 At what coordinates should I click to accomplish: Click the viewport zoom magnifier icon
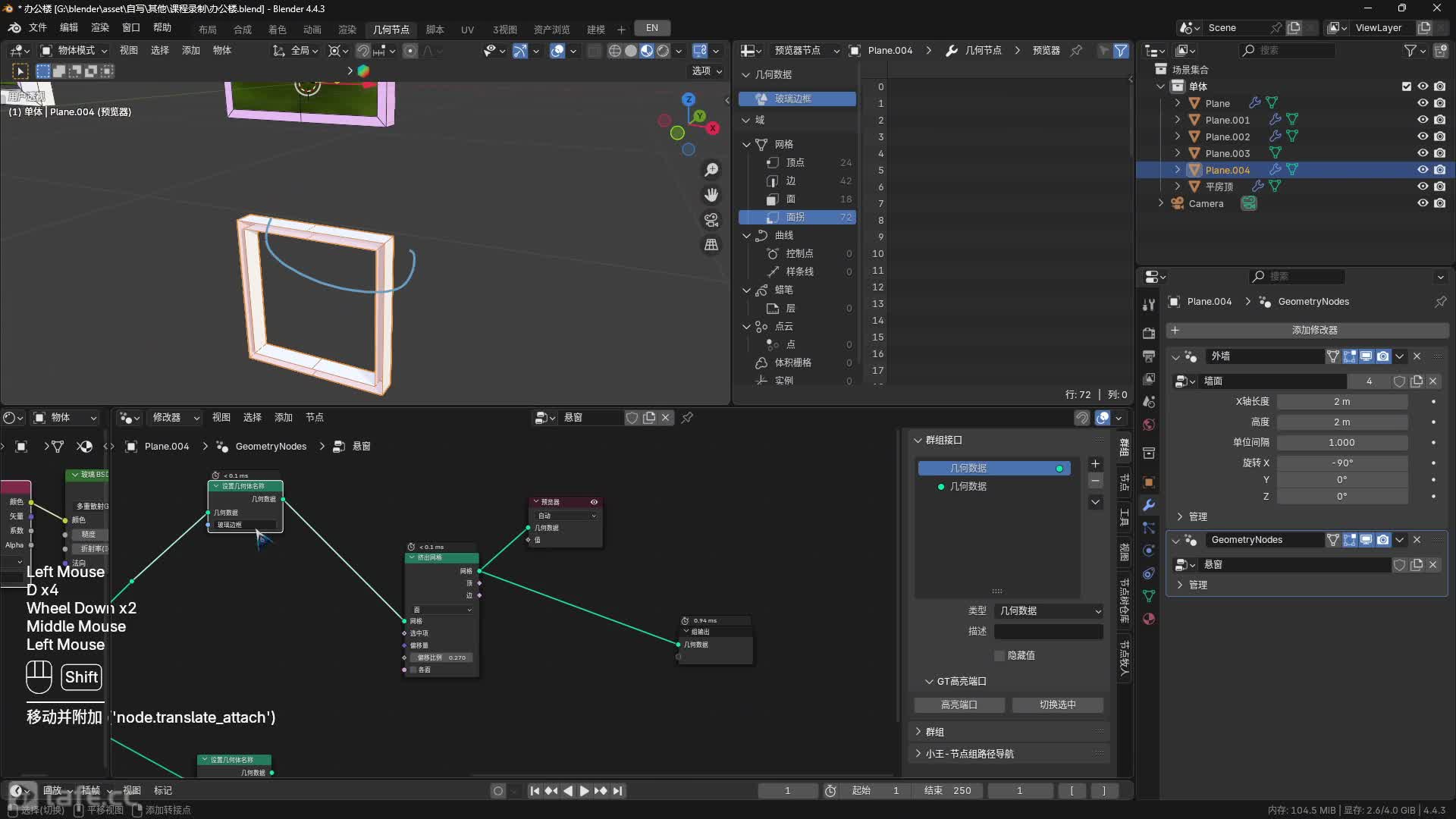(711, 170)
